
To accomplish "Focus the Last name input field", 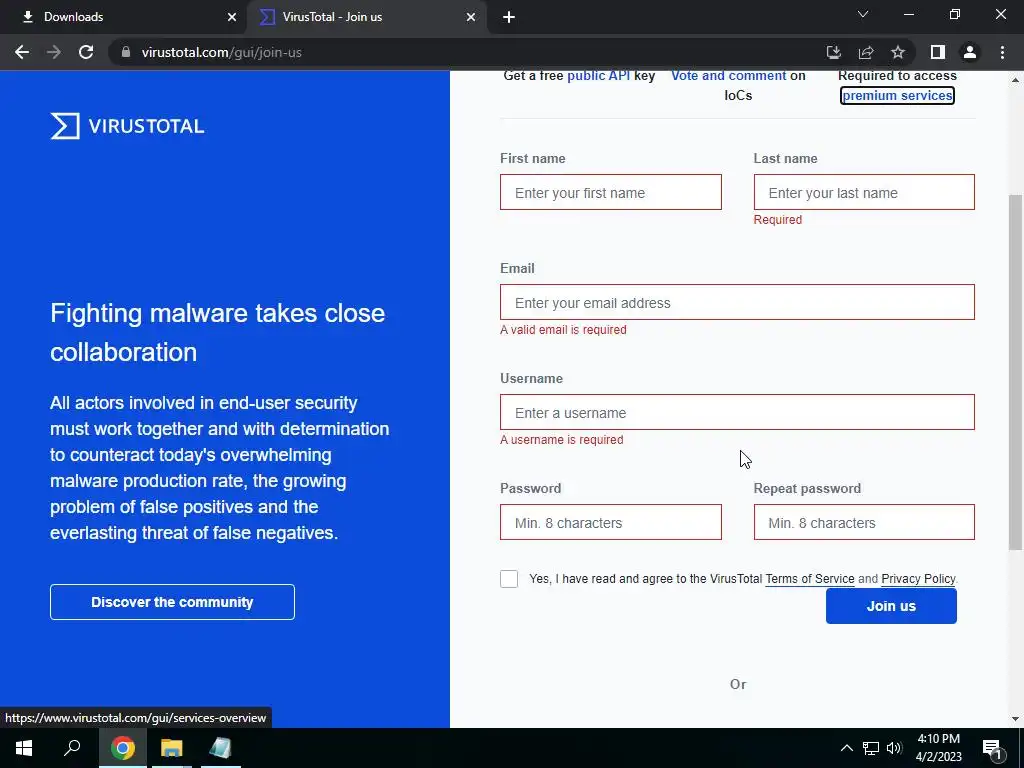I will [864, 192].
